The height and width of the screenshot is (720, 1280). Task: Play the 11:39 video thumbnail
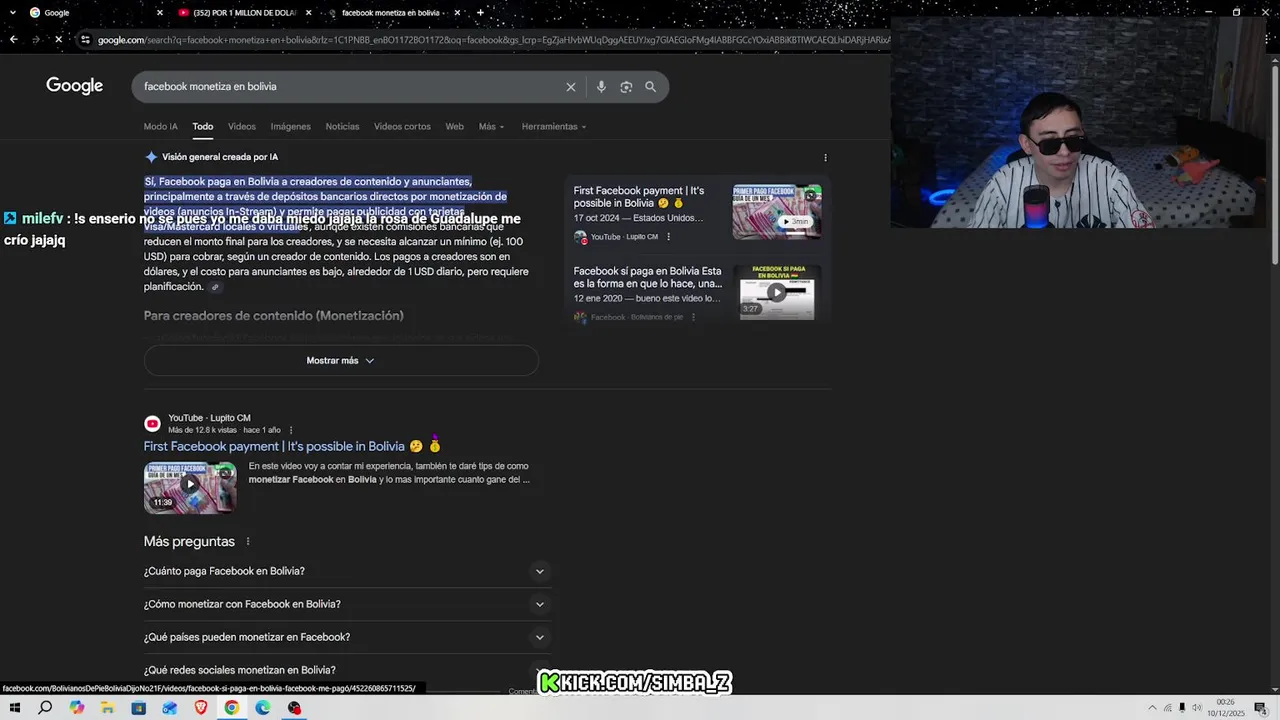click(x=190, y=487)
